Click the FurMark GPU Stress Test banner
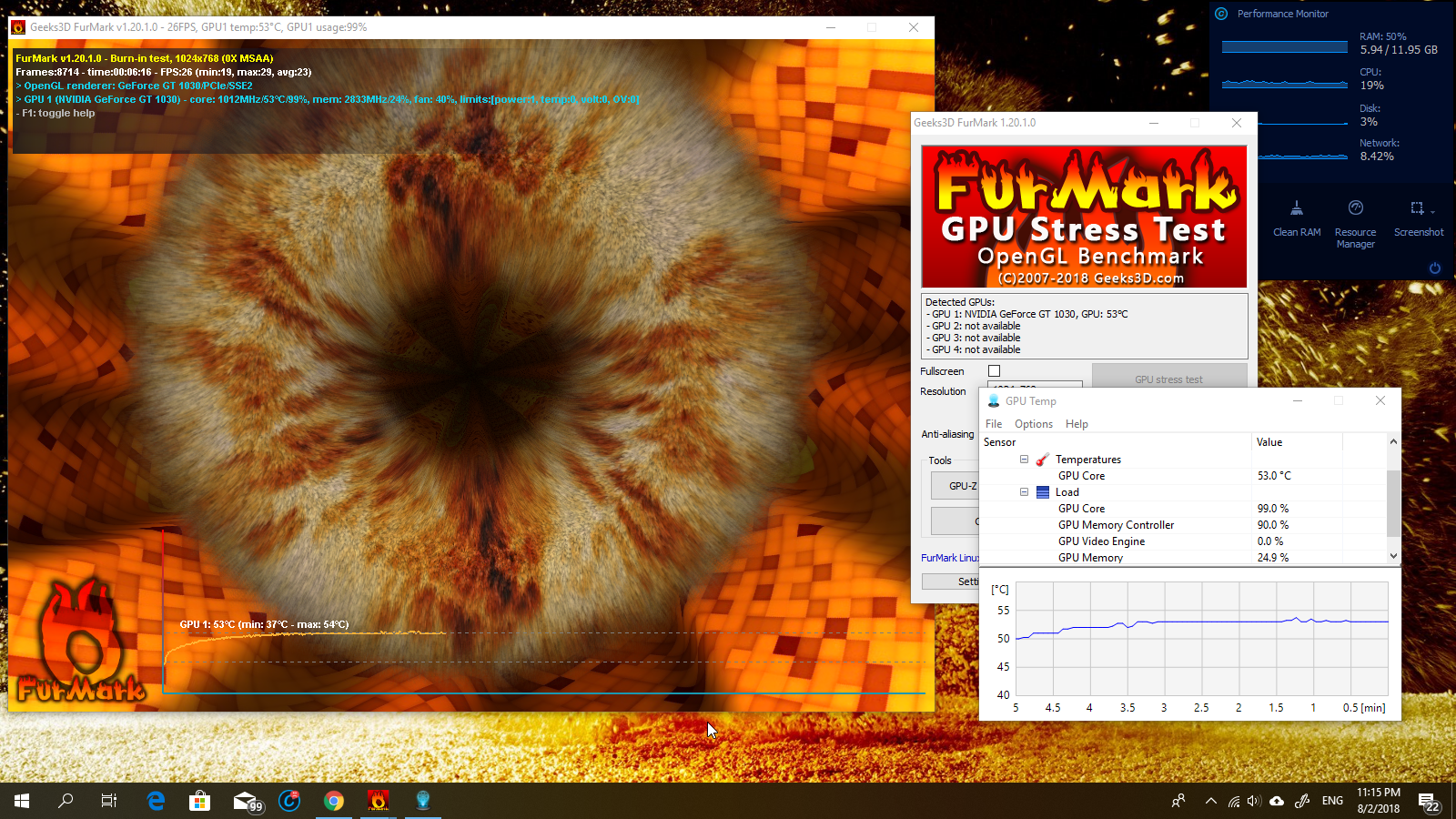This screenshot has height=819, width=1456. [x=1084, y=217]
